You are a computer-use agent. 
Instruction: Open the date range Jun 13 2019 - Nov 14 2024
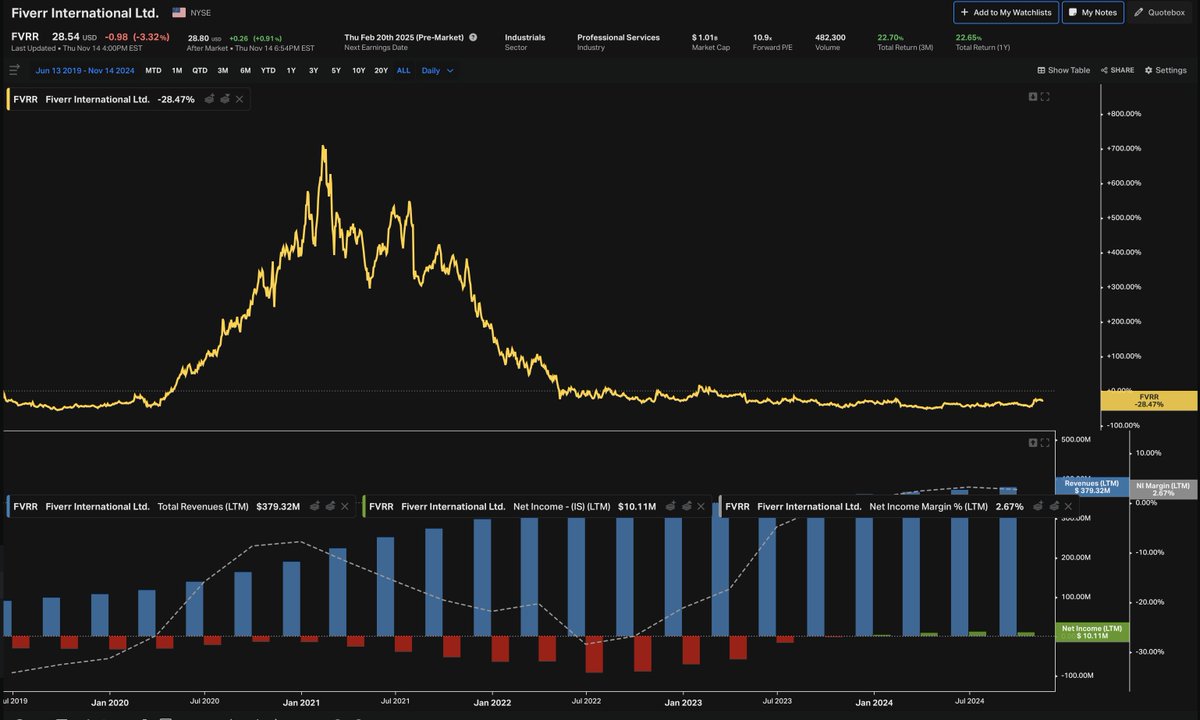click(85, 70)
